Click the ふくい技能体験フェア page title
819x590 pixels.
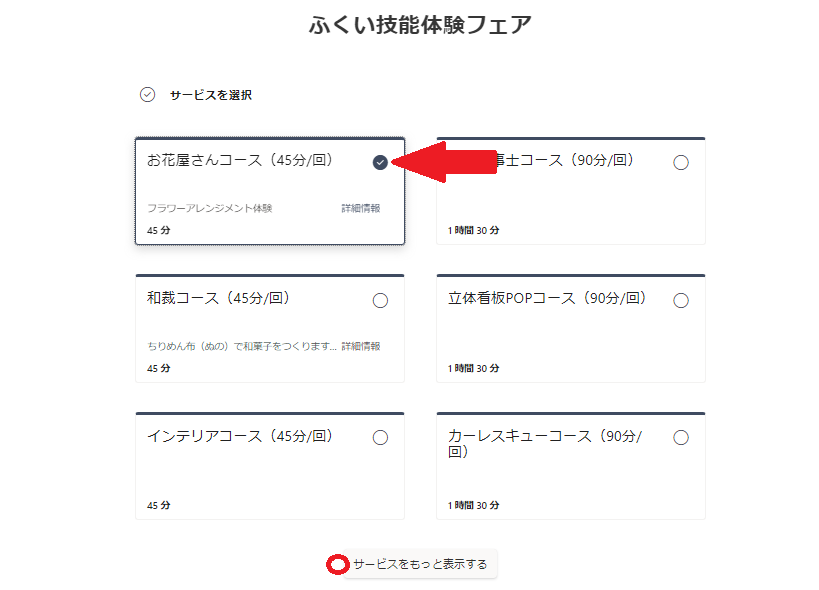(x=420, y=25)
